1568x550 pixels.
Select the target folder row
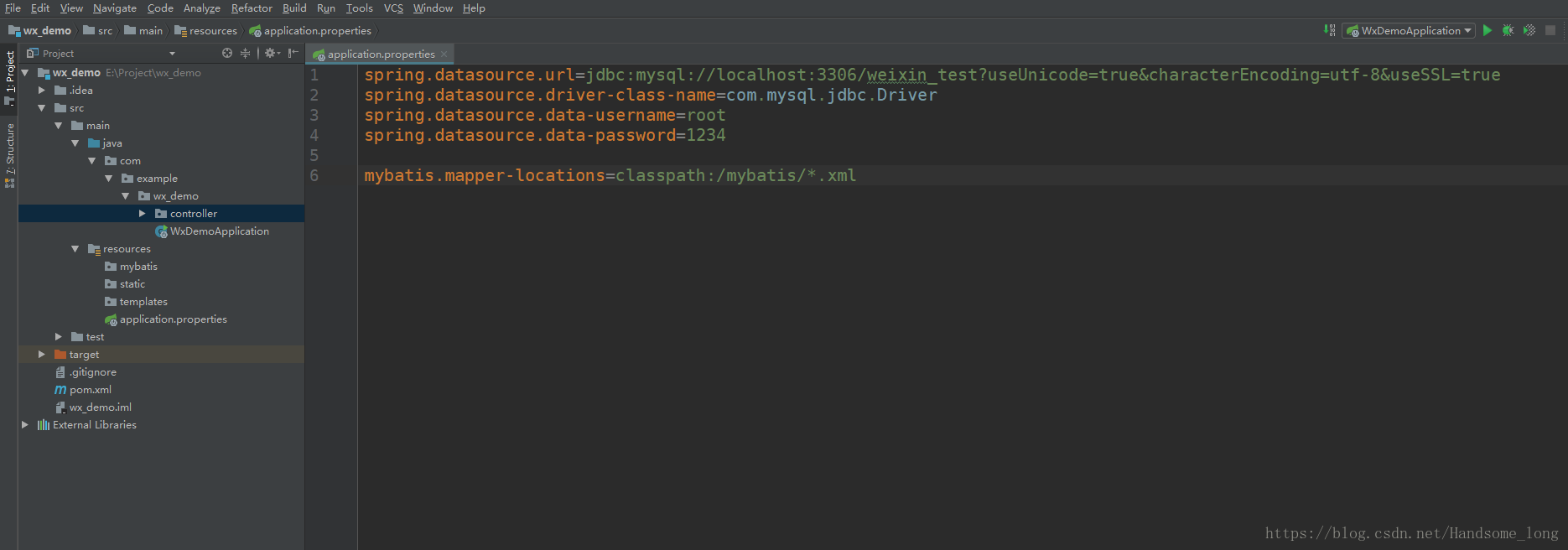[161, 355]
